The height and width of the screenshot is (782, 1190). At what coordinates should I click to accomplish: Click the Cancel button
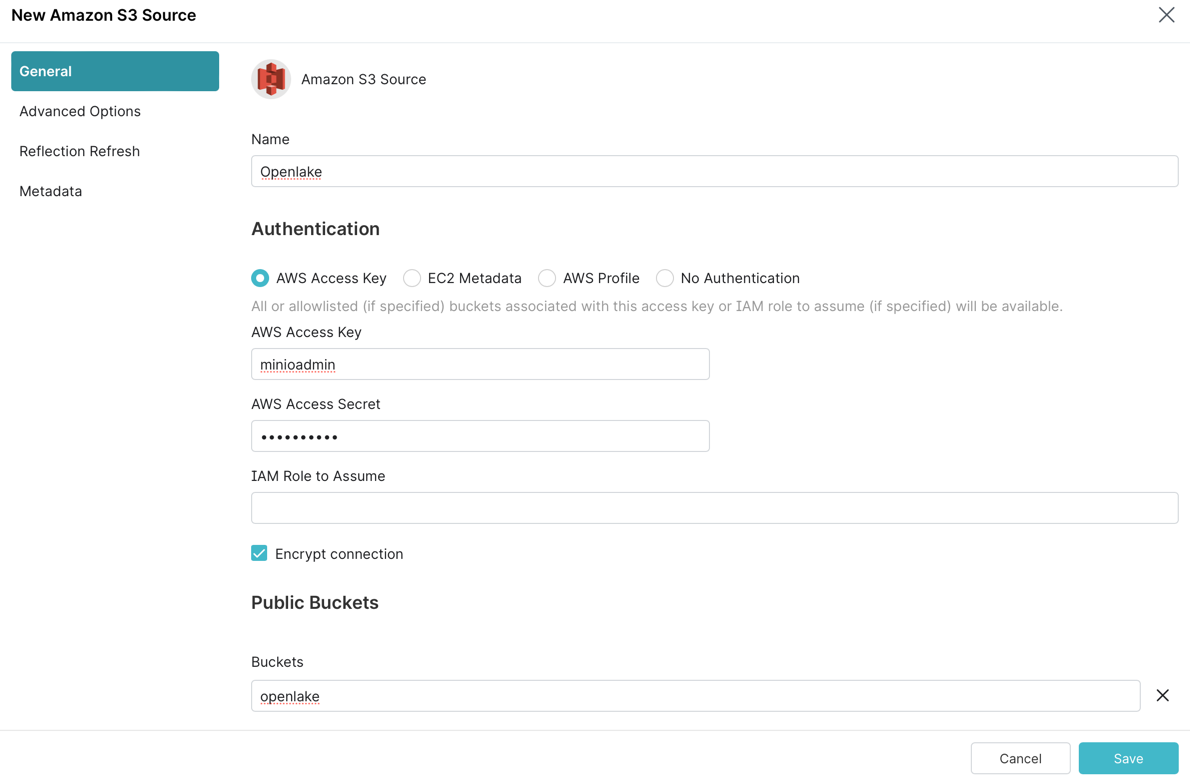(x=1020, y=758)
